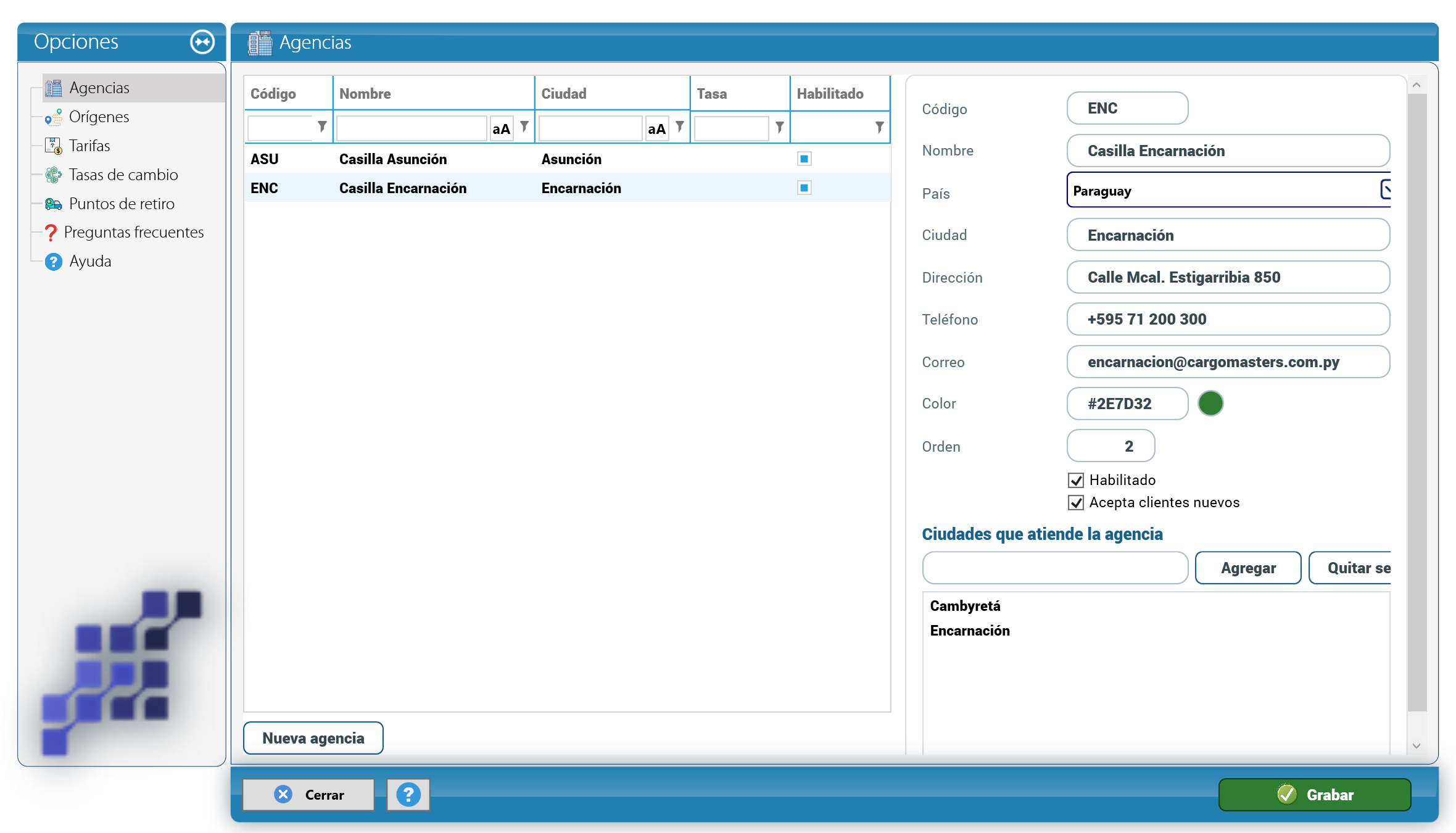Click the green color swatch circle

pos(1210,404)
